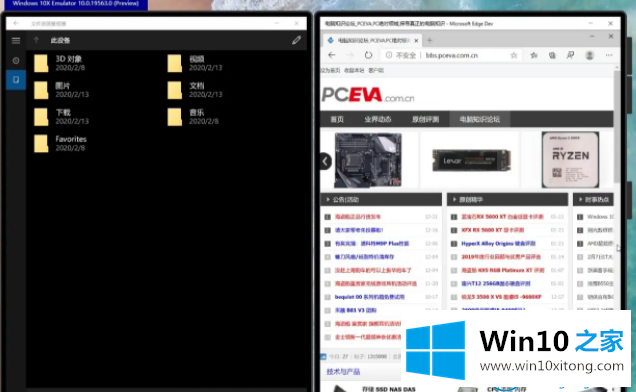The width and height of the screenshot is (636, 392).
Task: Open the hamburger menu in file explorer
Action: (16, 41)
